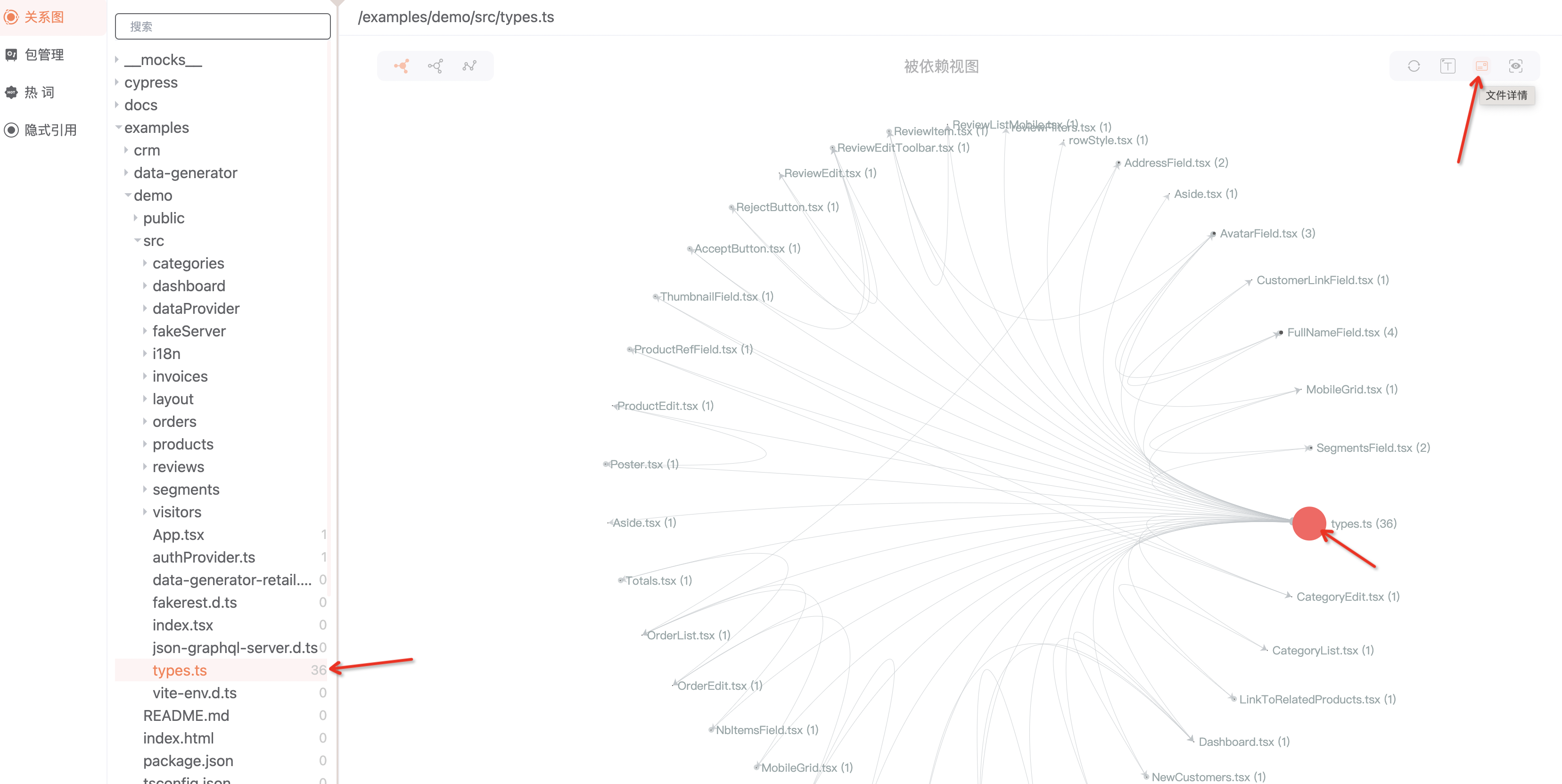The width and height of the screenshot is (1562, 784).
Task: Click the eye focus view icon
Action: 1515,66
